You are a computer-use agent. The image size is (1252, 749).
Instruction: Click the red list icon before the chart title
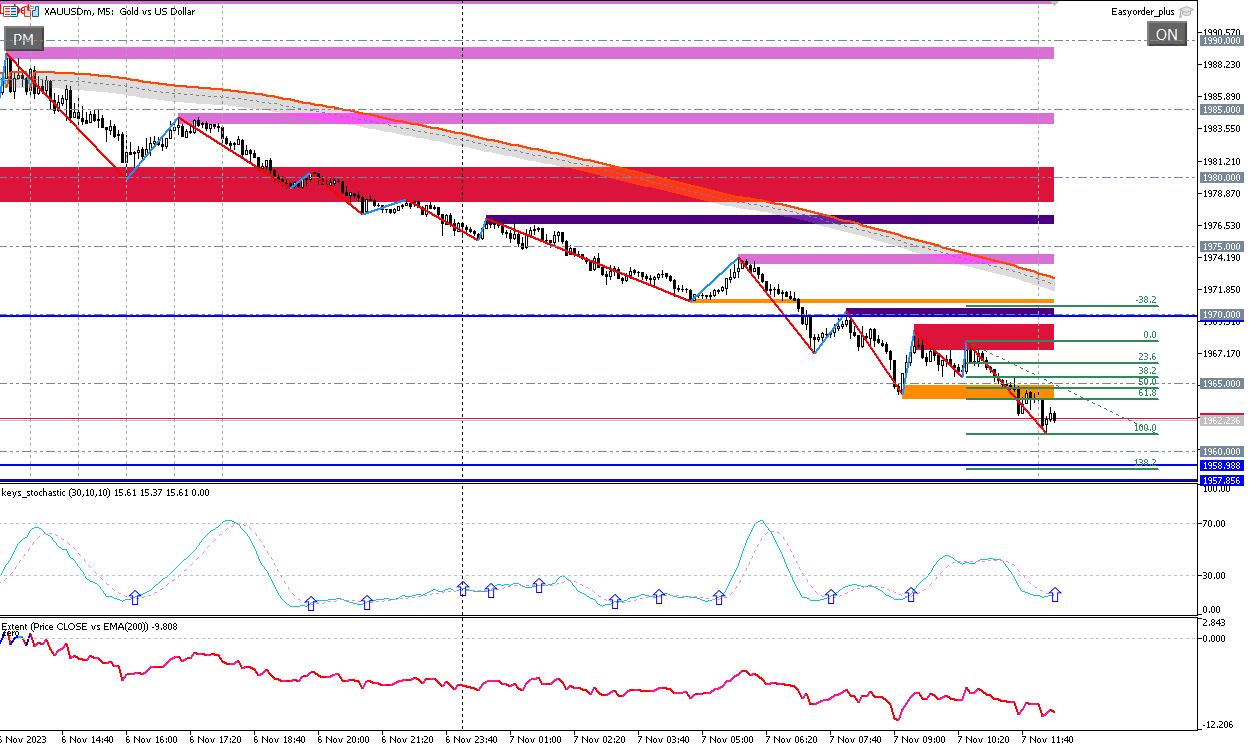tap(8, 11)
